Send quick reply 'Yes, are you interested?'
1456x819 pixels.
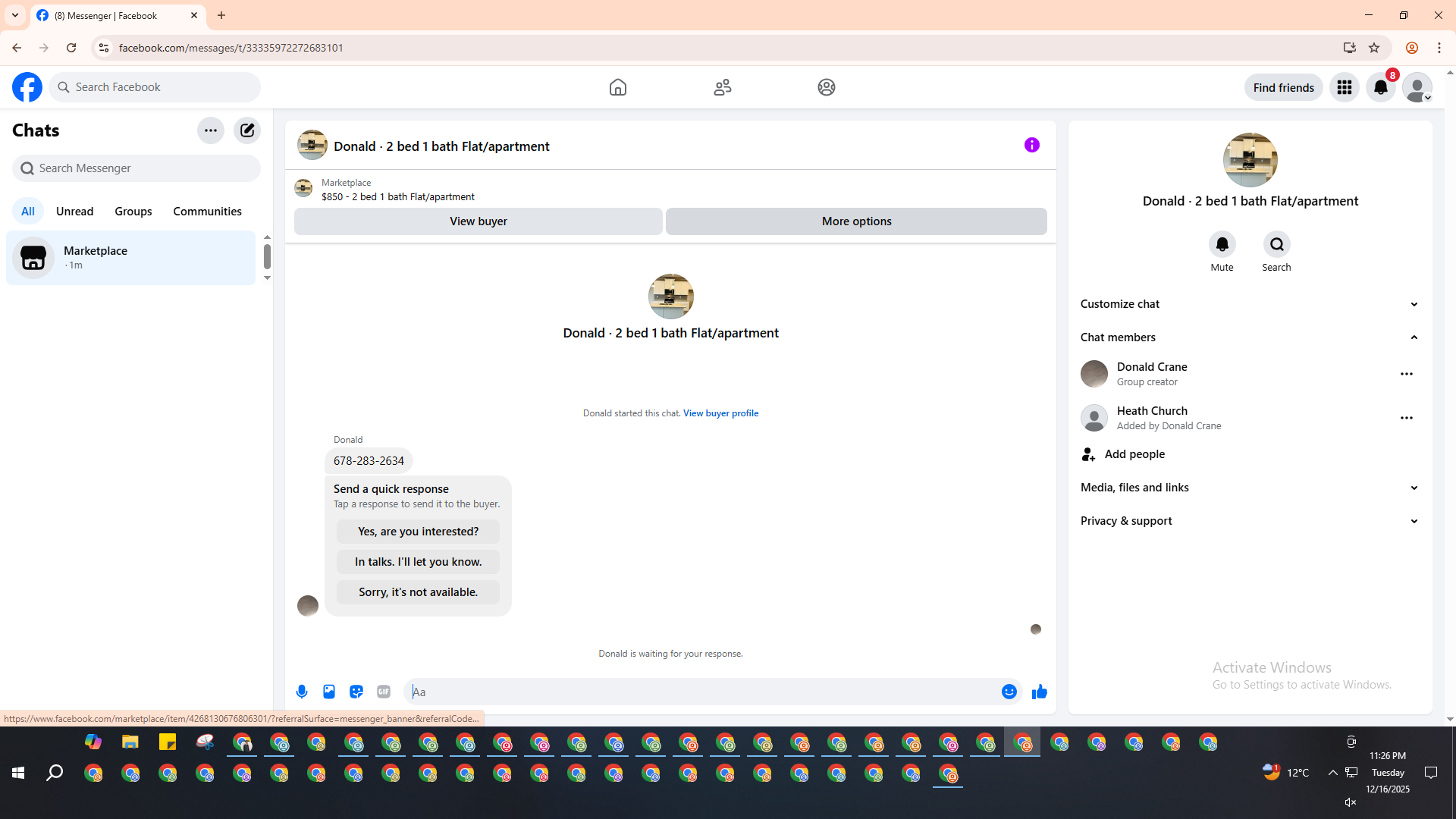point(419,532)
